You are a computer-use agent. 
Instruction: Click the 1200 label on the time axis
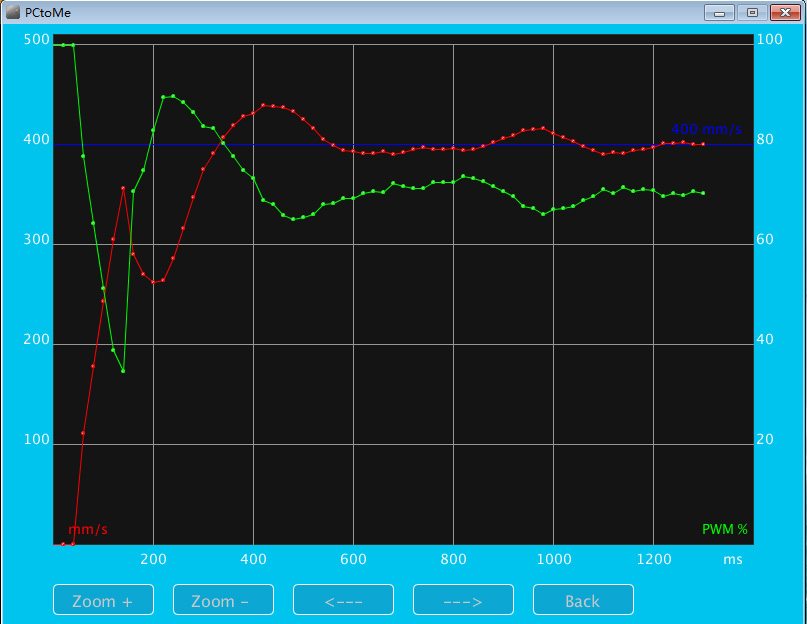pos(654,559)
